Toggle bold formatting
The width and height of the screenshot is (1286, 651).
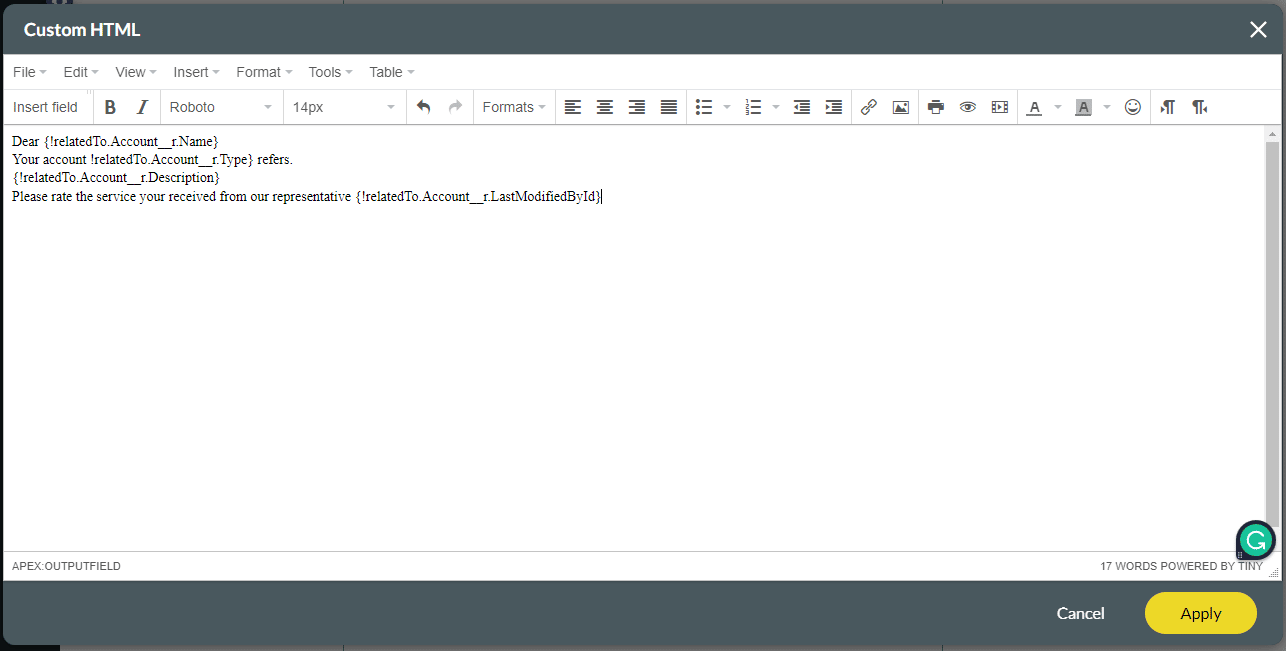click(x=111, y=107)
